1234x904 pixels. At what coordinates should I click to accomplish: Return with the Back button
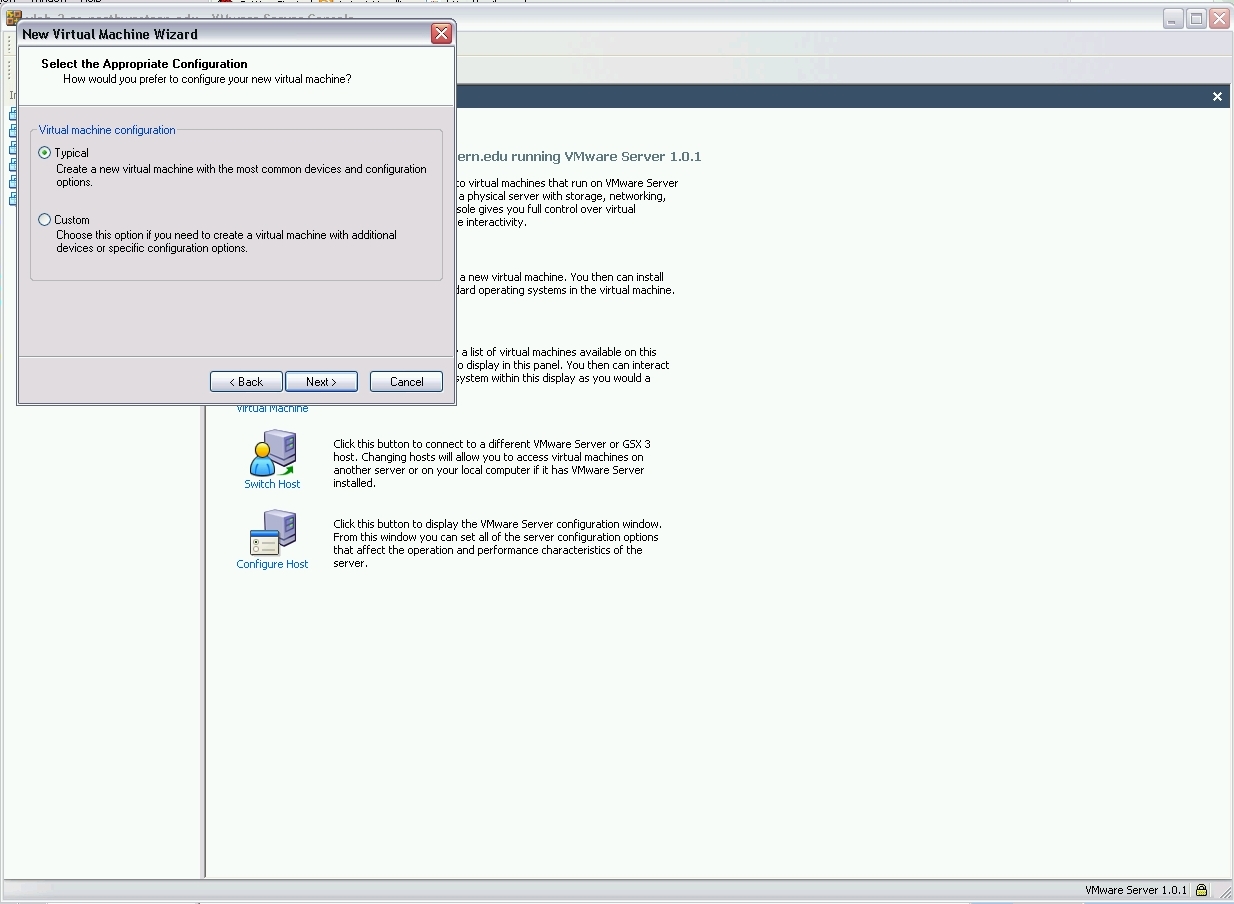[246, 382]
